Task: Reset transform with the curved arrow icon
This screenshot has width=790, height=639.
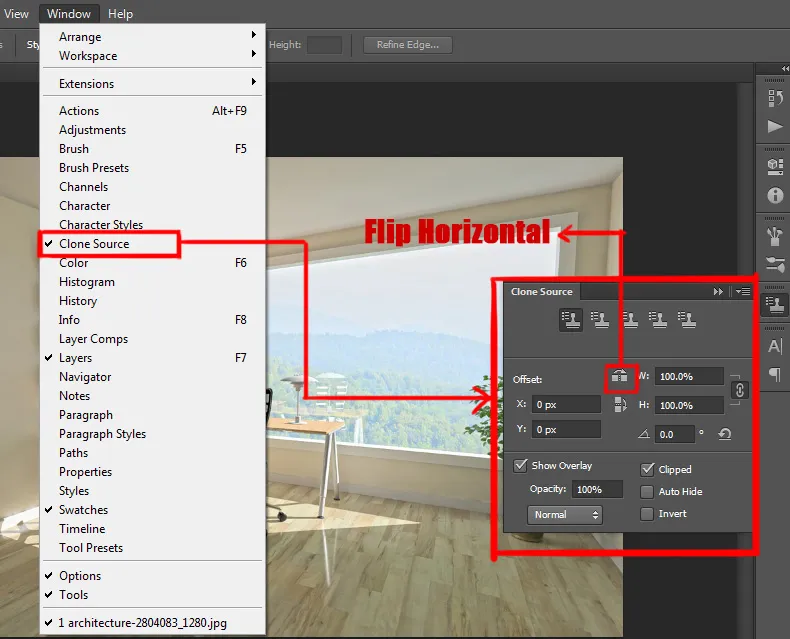Action: (x=725, y=434)
